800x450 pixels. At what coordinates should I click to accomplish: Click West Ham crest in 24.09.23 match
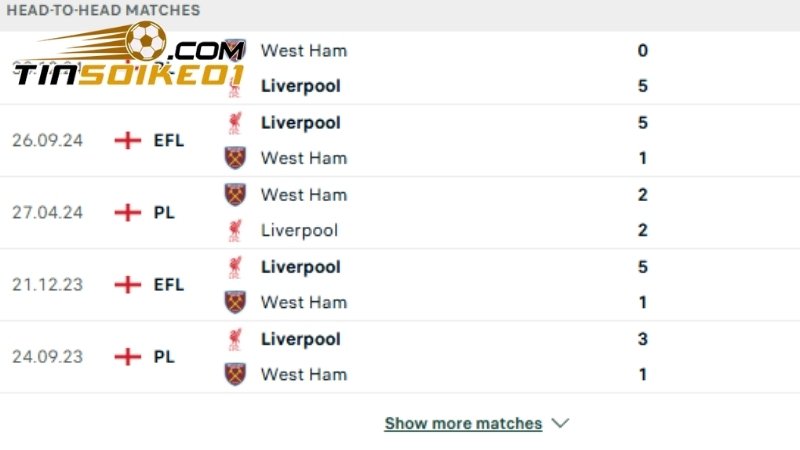(x=235, y=374)
